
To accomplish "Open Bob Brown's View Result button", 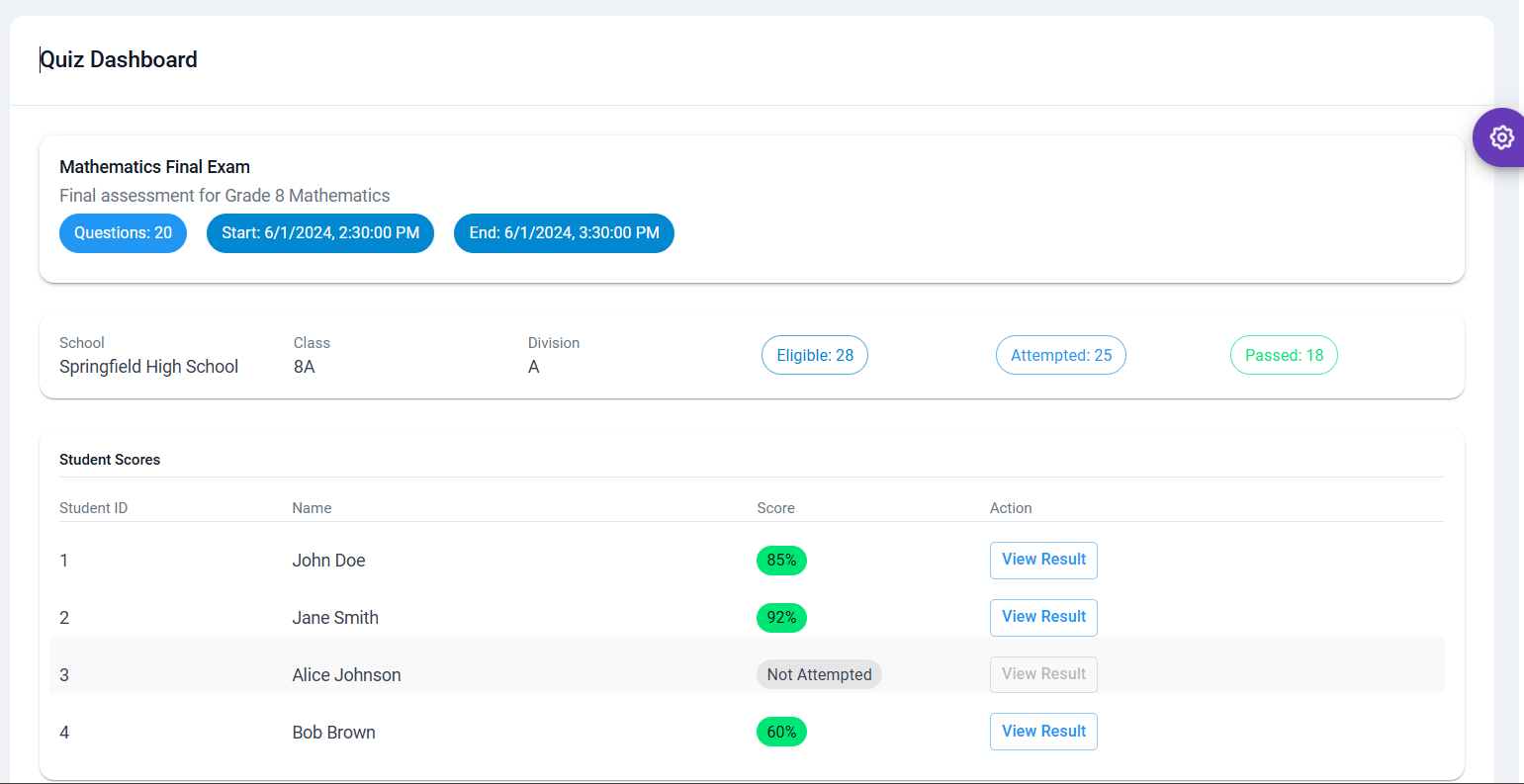I will pos(1043,732).
